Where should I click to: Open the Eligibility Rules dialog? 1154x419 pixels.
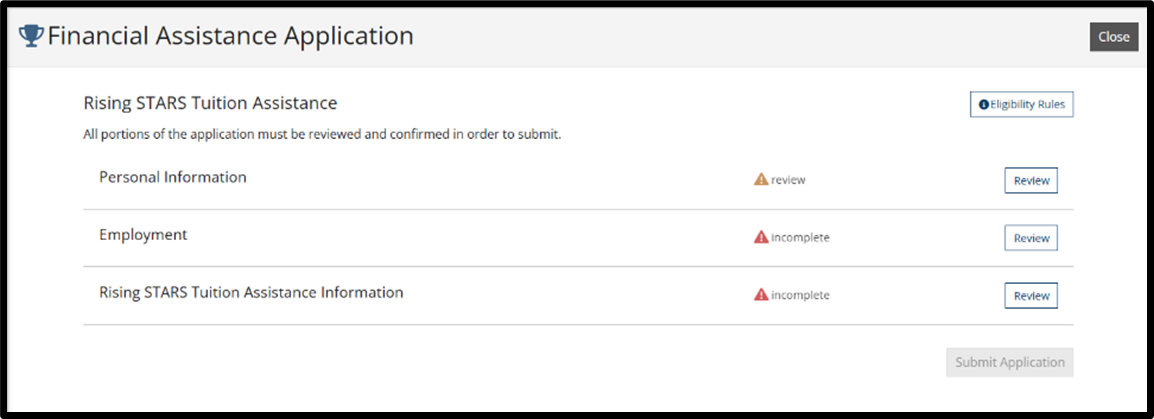click(x=1022, y=105)
